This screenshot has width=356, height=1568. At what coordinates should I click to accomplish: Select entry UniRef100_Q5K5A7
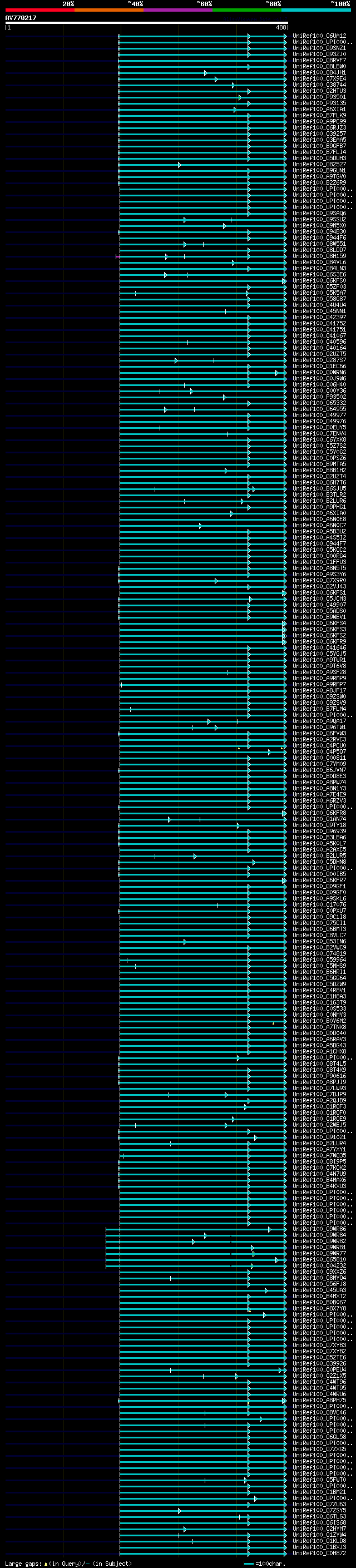[319, 293]
